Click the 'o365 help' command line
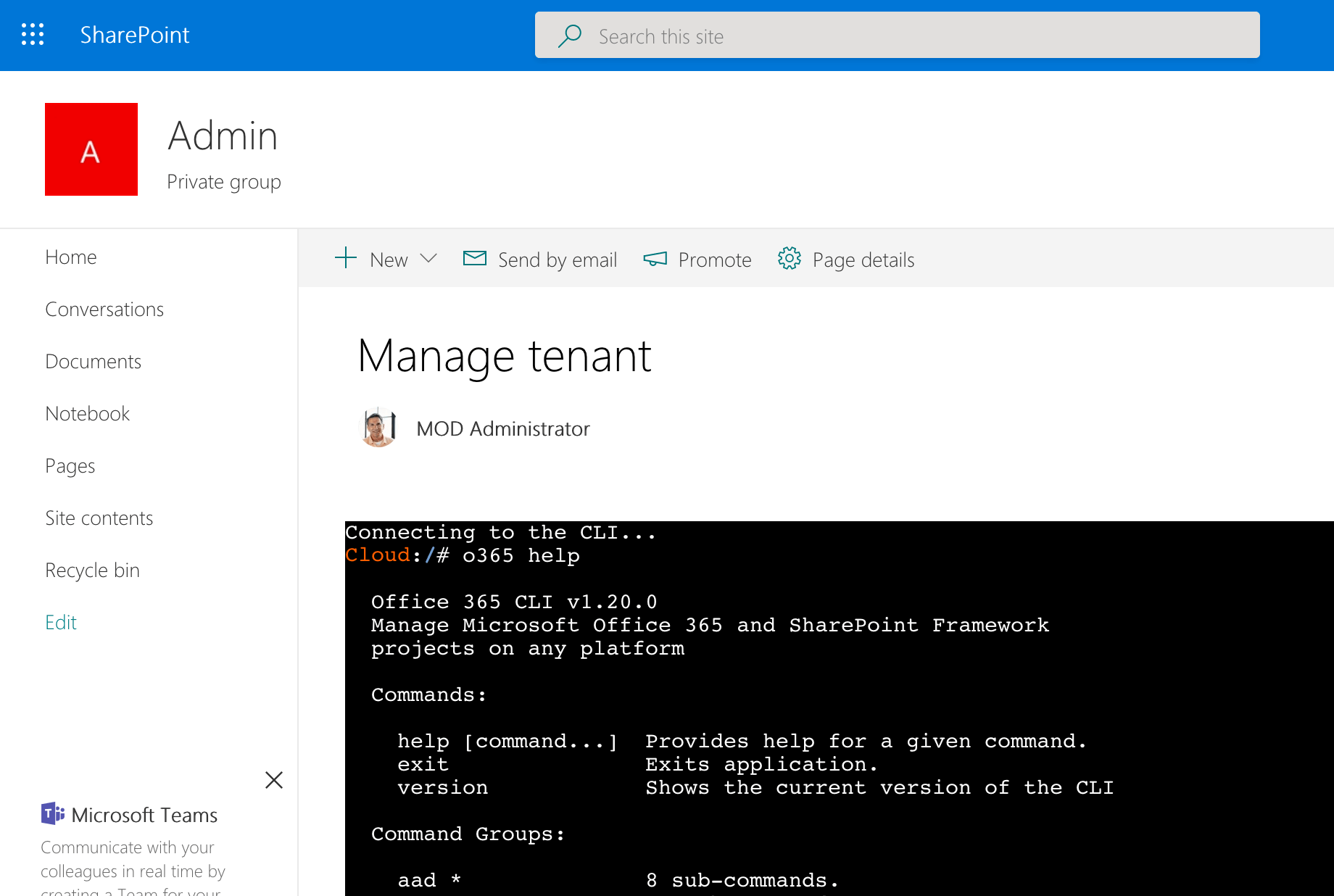 (x=463, y=556)
